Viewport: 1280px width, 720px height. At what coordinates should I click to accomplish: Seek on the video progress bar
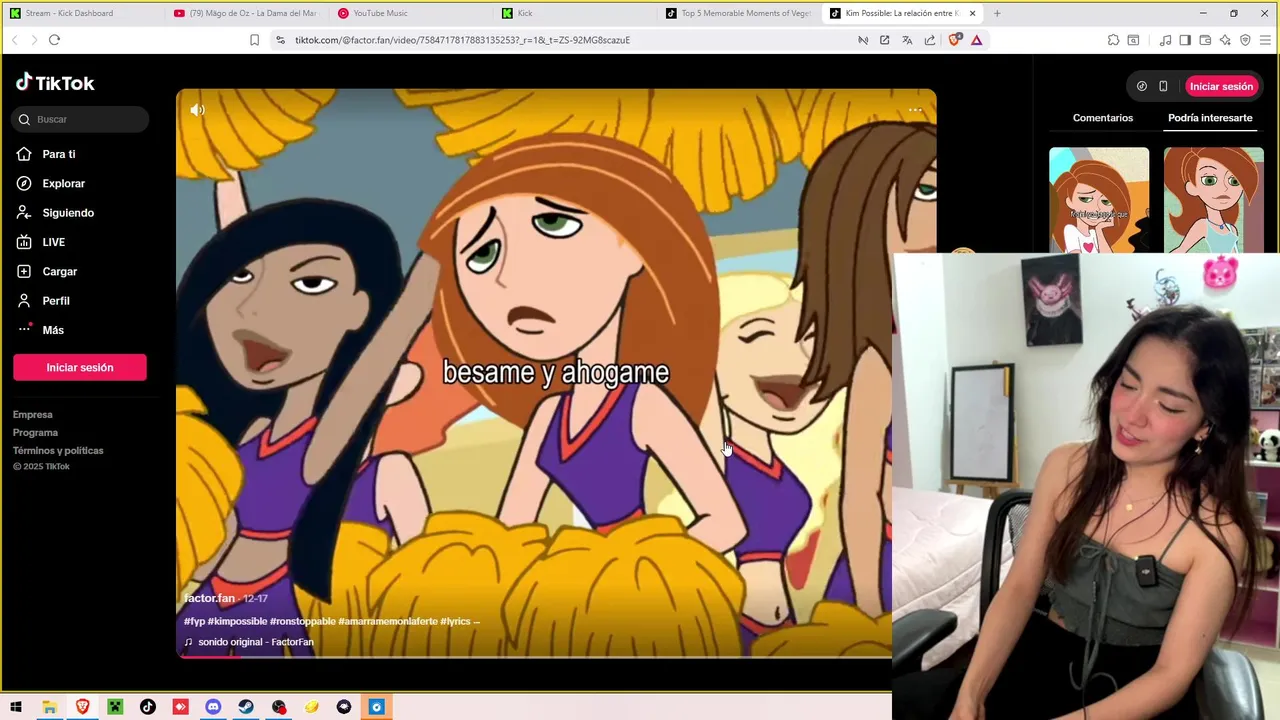[534, 657]
